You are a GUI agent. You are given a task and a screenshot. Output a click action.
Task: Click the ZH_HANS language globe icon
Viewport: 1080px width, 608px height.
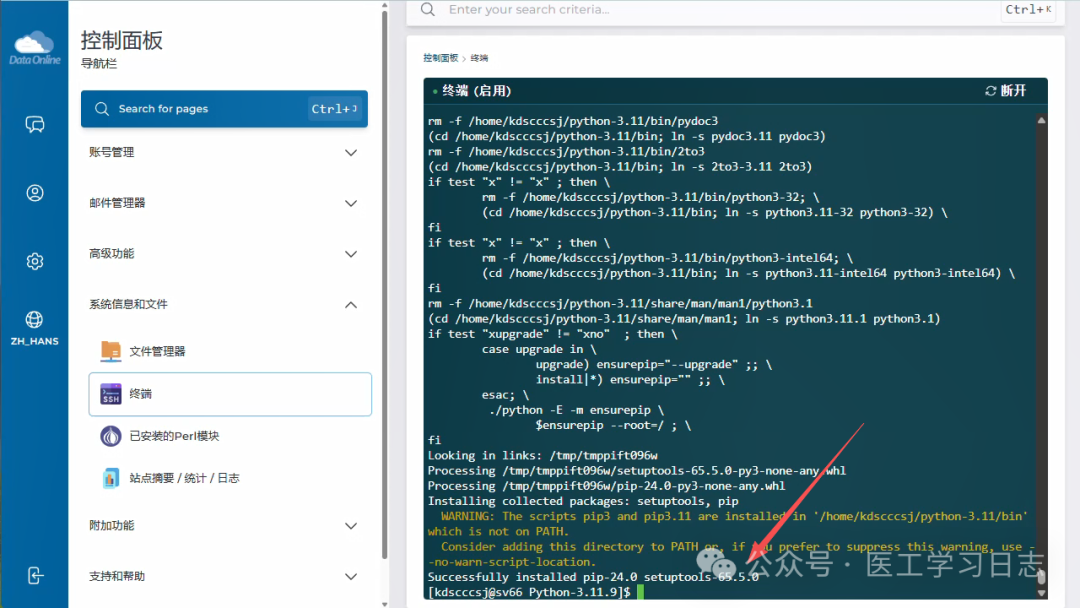pos(35,320)
